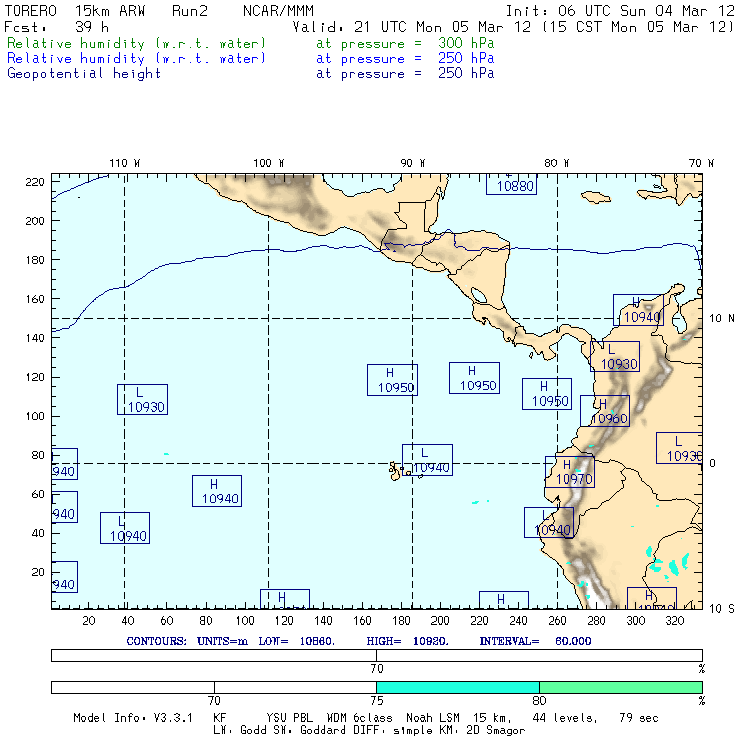Click the "320" tick label under the map
Screen dimensions: 740x740
[x=675, y=621]
